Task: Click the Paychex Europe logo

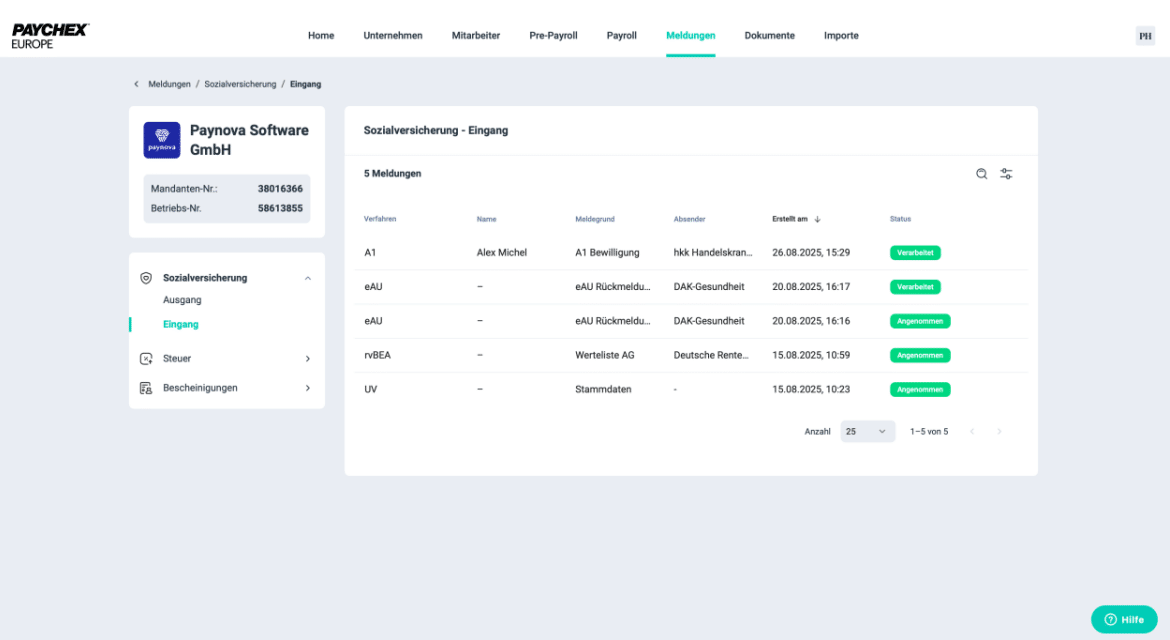Action: [50, 36]
